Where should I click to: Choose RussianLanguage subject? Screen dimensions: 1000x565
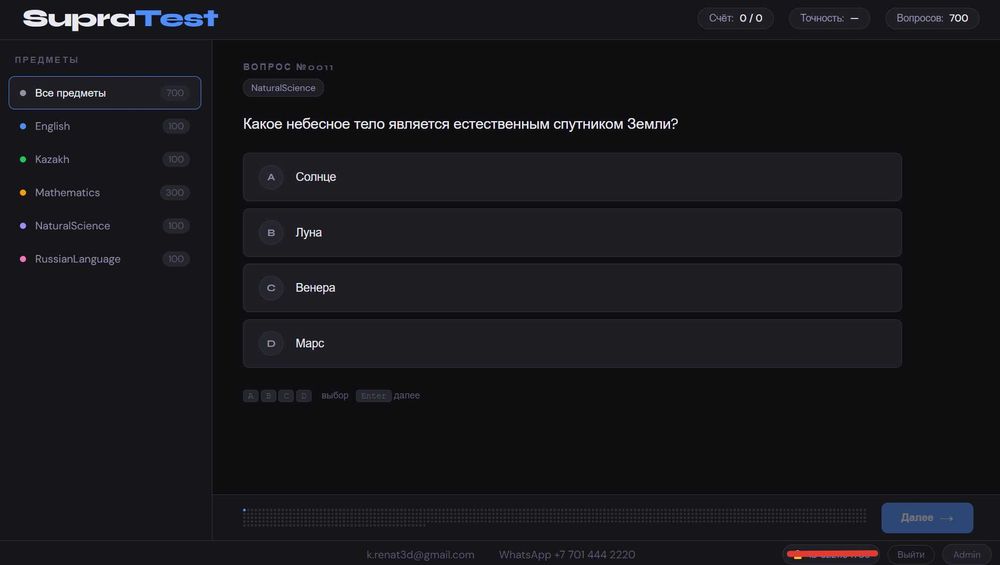coord(105,259)
